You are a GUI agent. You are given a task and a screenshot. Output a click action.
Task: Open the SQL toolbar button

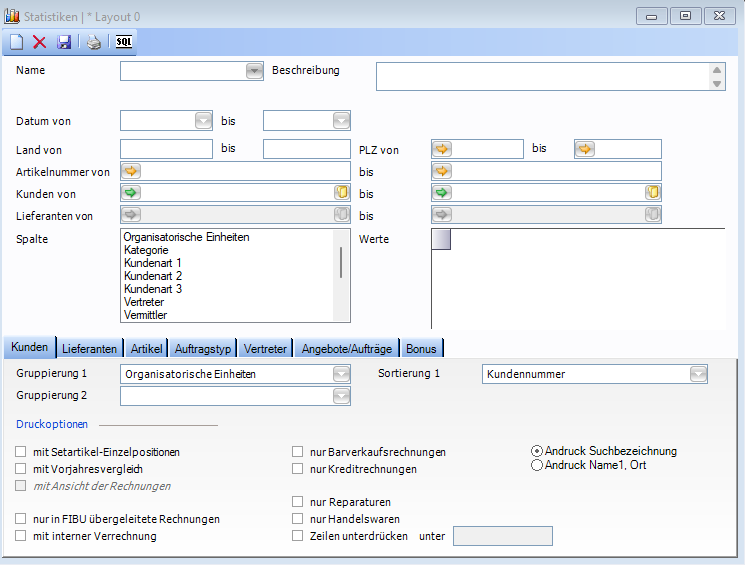tap(123, 42)
